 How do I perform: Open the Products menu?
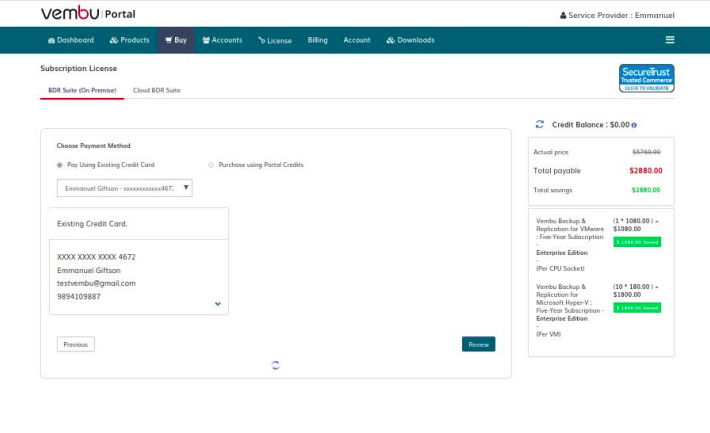[130, 40]
